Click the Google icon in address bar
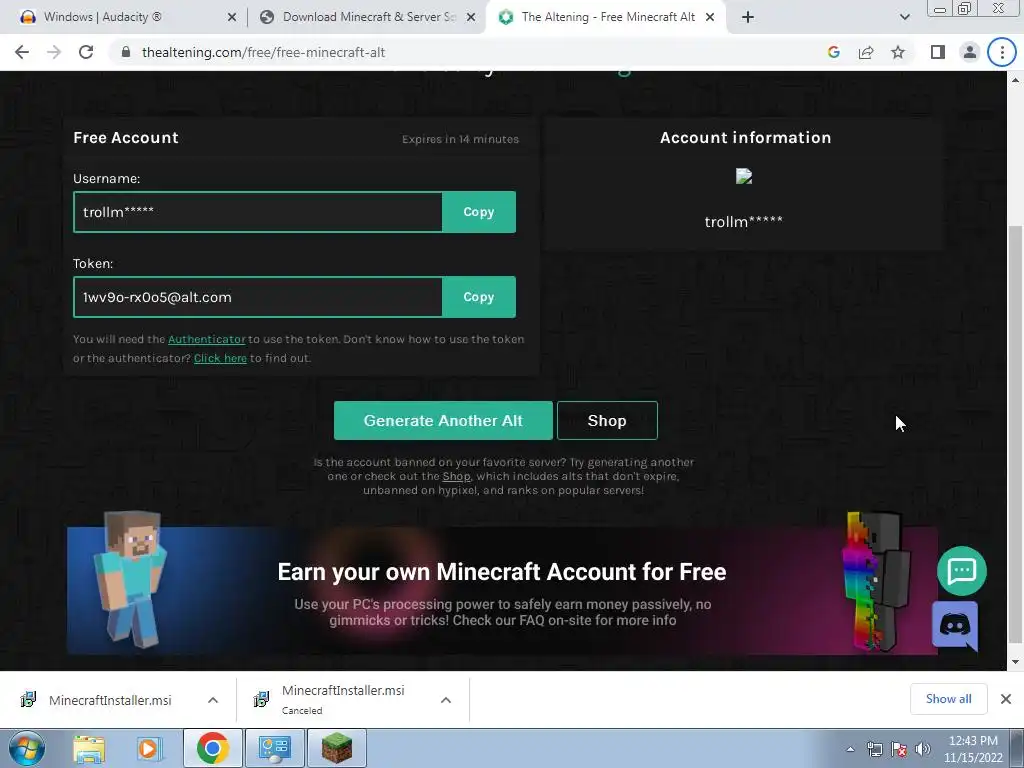This screenshot has width=1024, height=768. coord(833,52)
